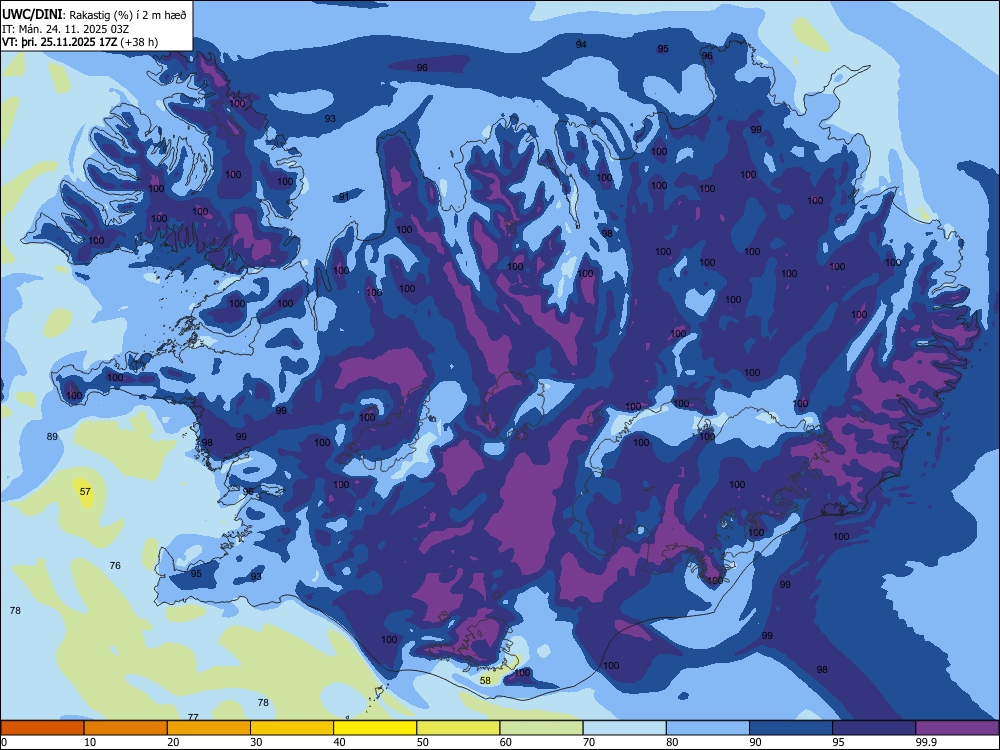Viewport: 1000px width, 750px height.
Task: Click the indigo 95–99.9 legend swatch
Action: [874, 728]
